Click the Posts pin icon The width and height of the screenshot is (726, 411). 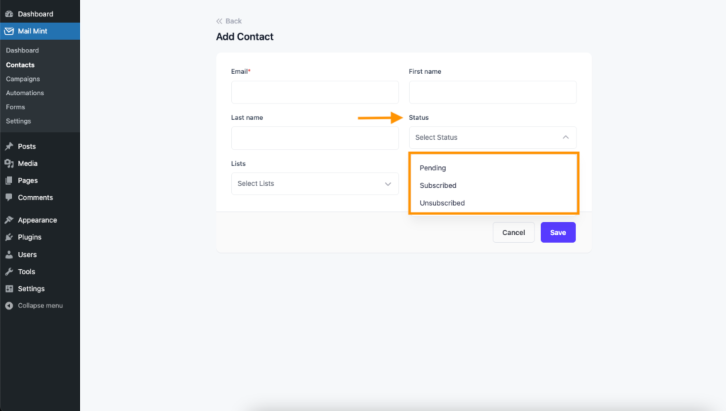9,146
